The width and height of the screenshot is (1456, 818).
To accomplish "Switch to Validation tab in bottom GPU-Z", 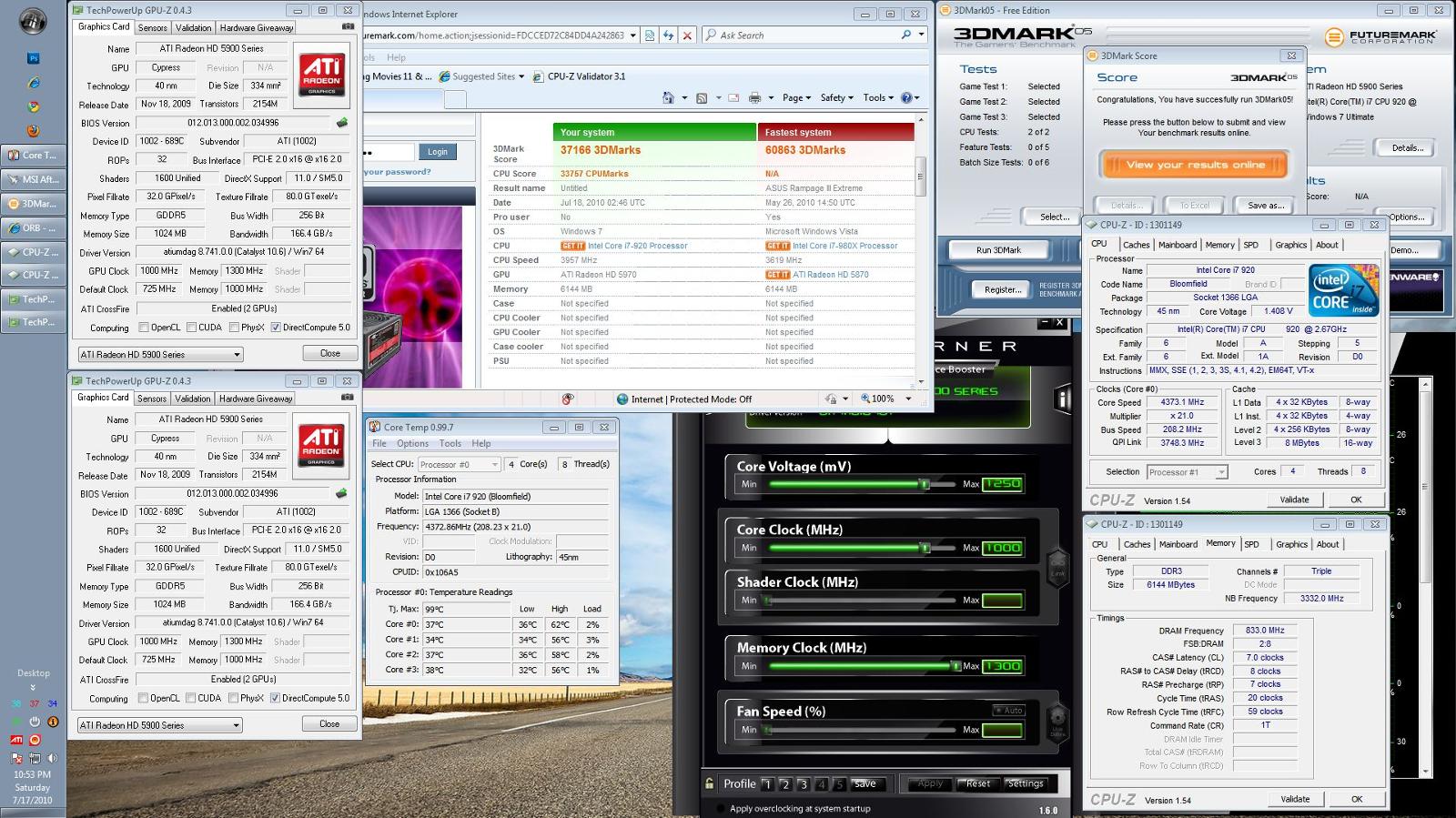I will [192, 399].
